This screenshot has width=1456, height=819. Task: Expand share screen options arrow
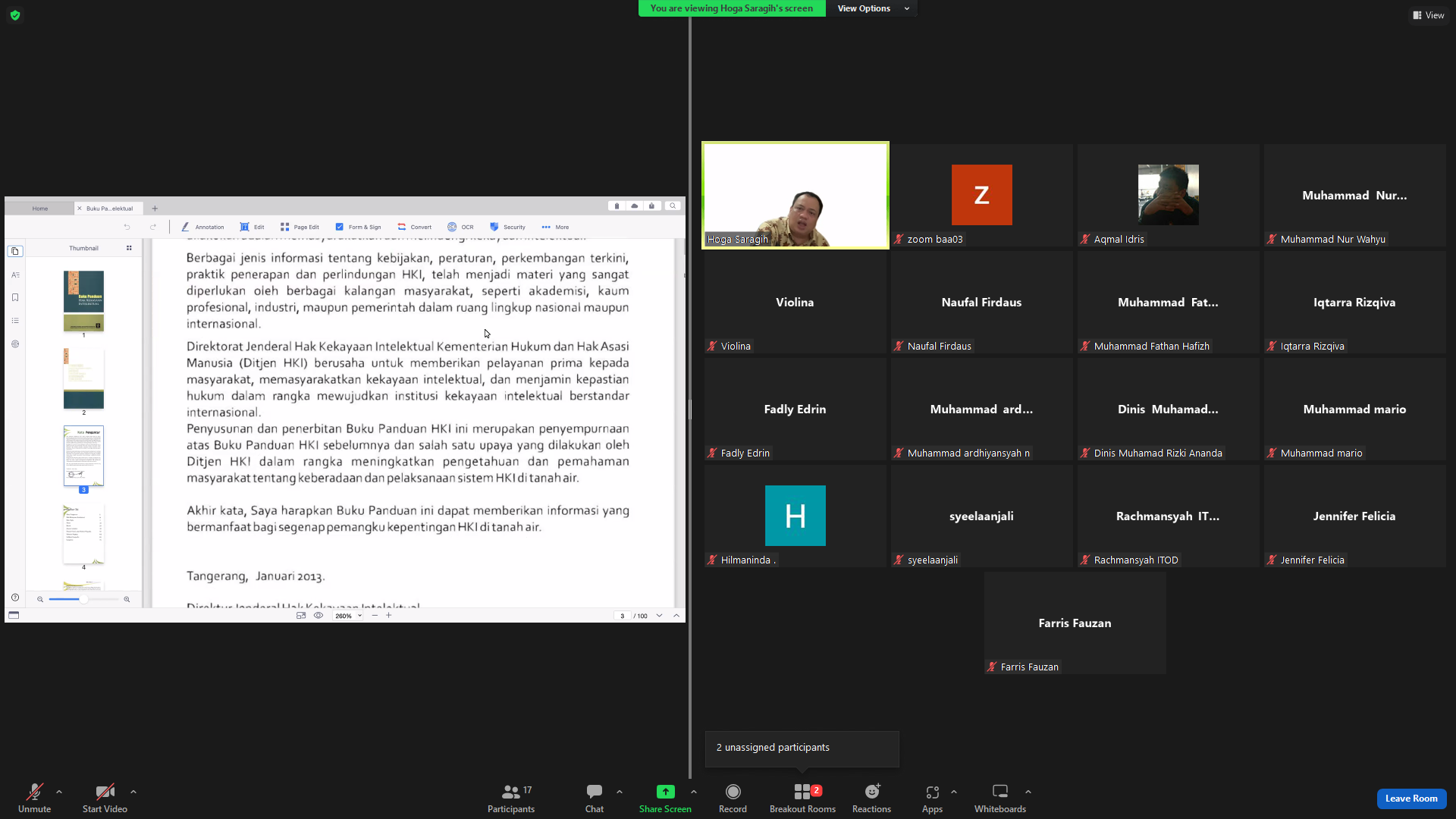(694, 792)
